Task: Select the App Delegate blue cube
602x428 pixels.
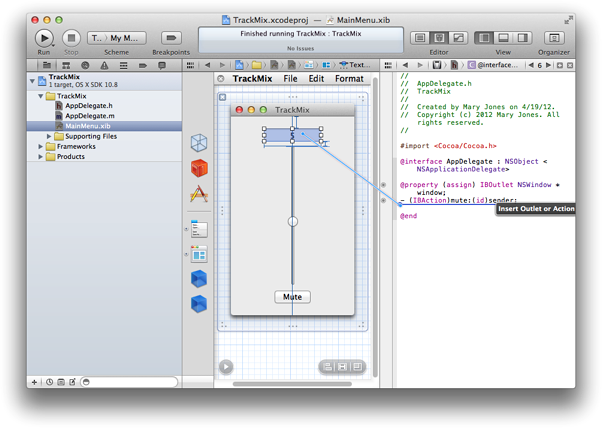Action: tap(199, 279)
